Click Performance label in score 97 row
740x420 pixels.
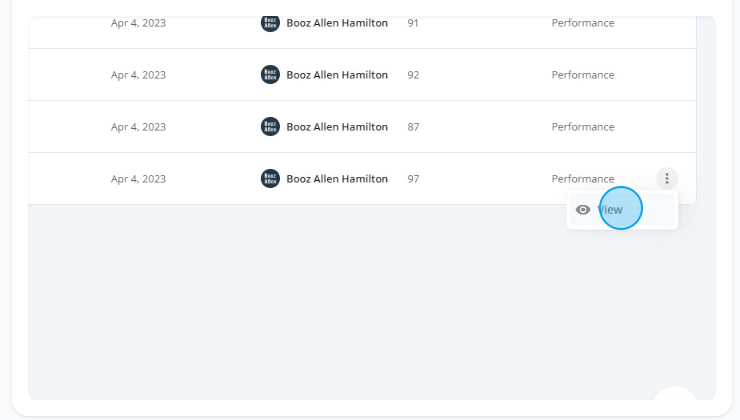click(583, 178)
